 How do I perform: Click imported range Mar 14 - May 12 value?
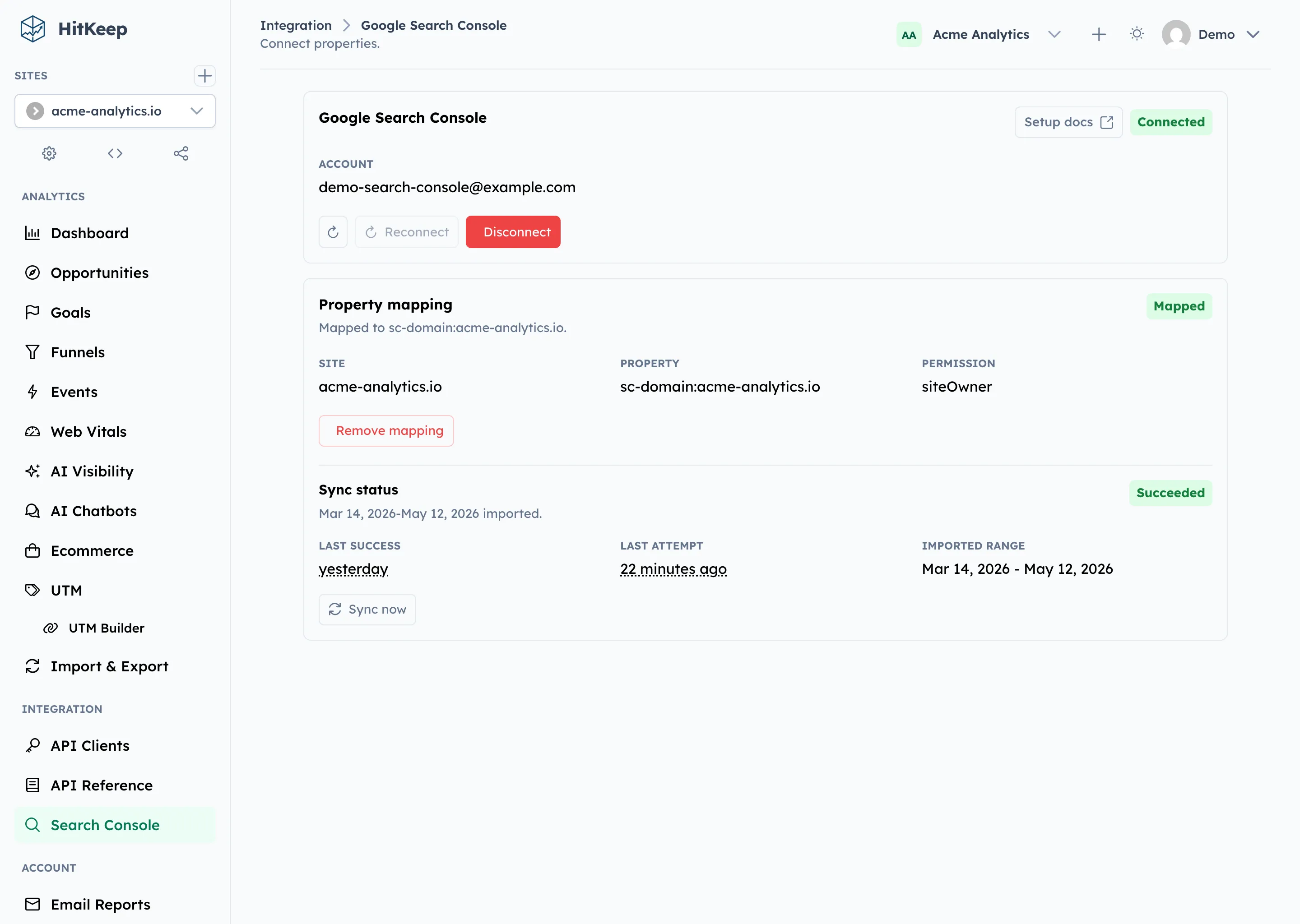click(1017, 569)
